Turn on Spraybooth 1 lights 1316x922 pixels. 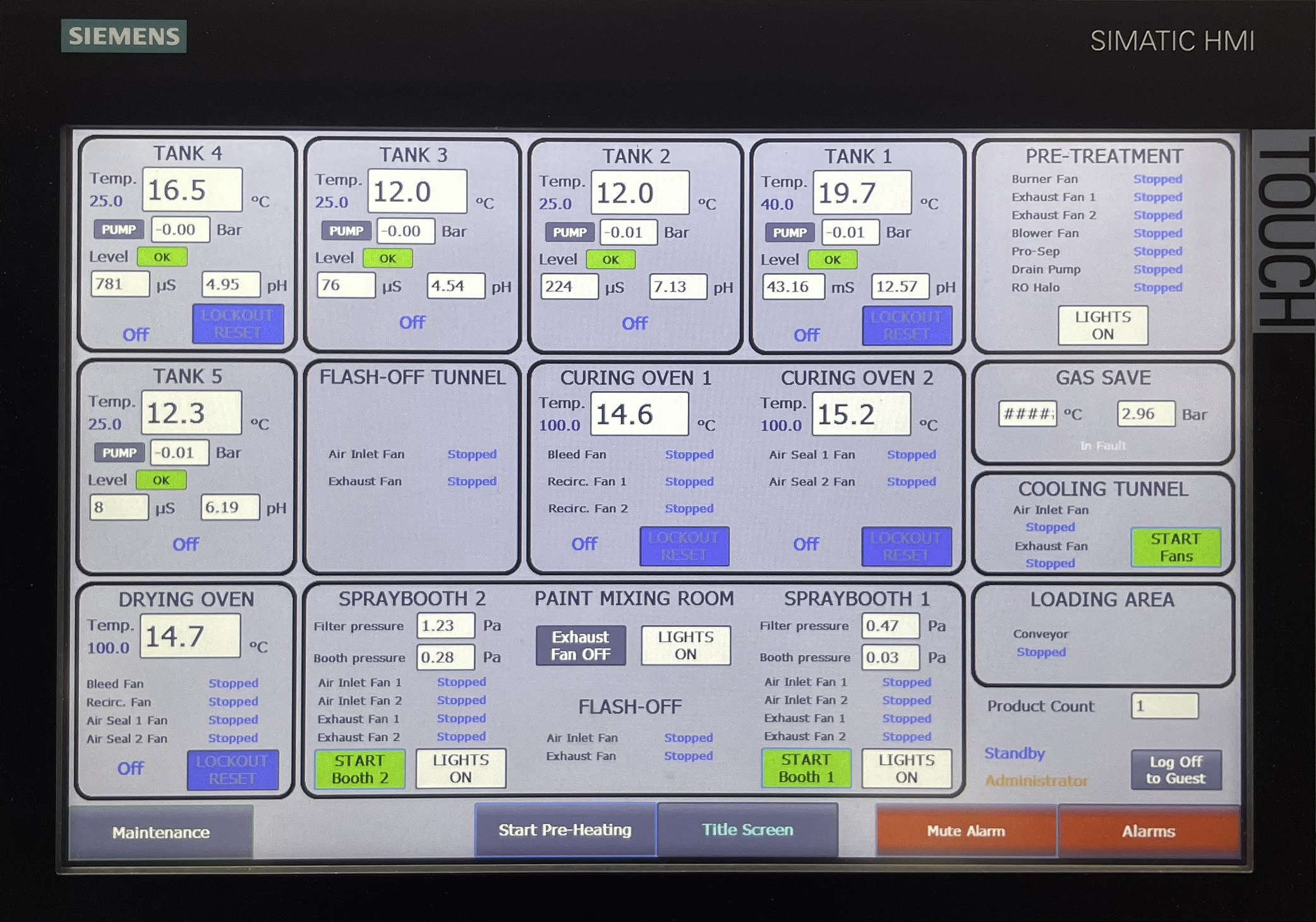pyautogui.click(x=907, y=768)
